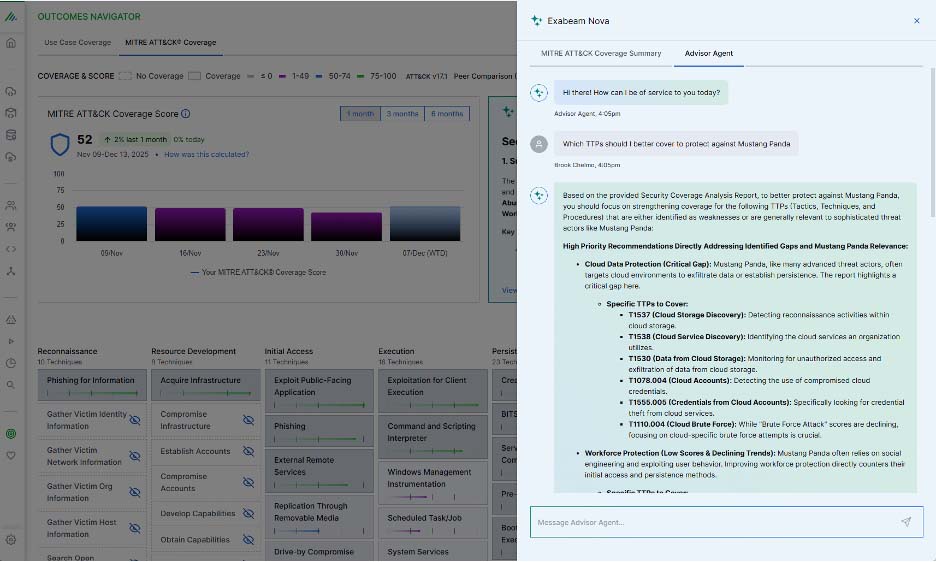Switch to Use Case Coverage tab
This screenshot has width=936, height=562.
pos(78,42)
